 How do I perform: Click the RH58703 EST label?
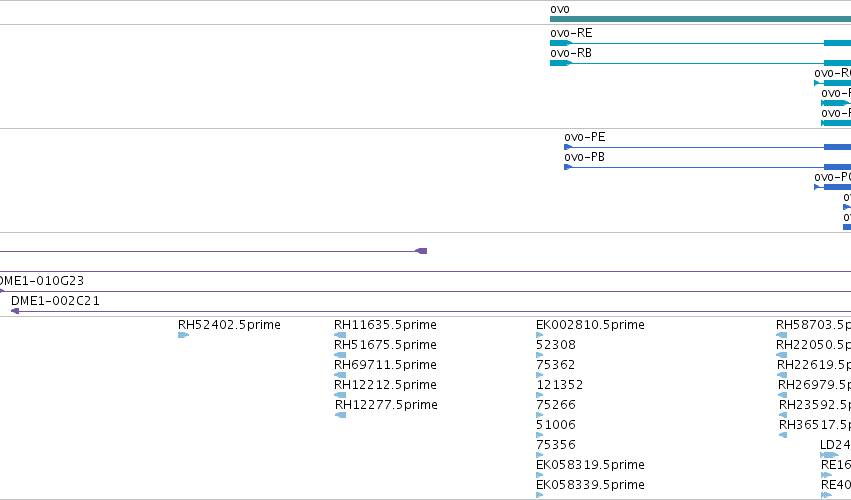pos(813,325)
